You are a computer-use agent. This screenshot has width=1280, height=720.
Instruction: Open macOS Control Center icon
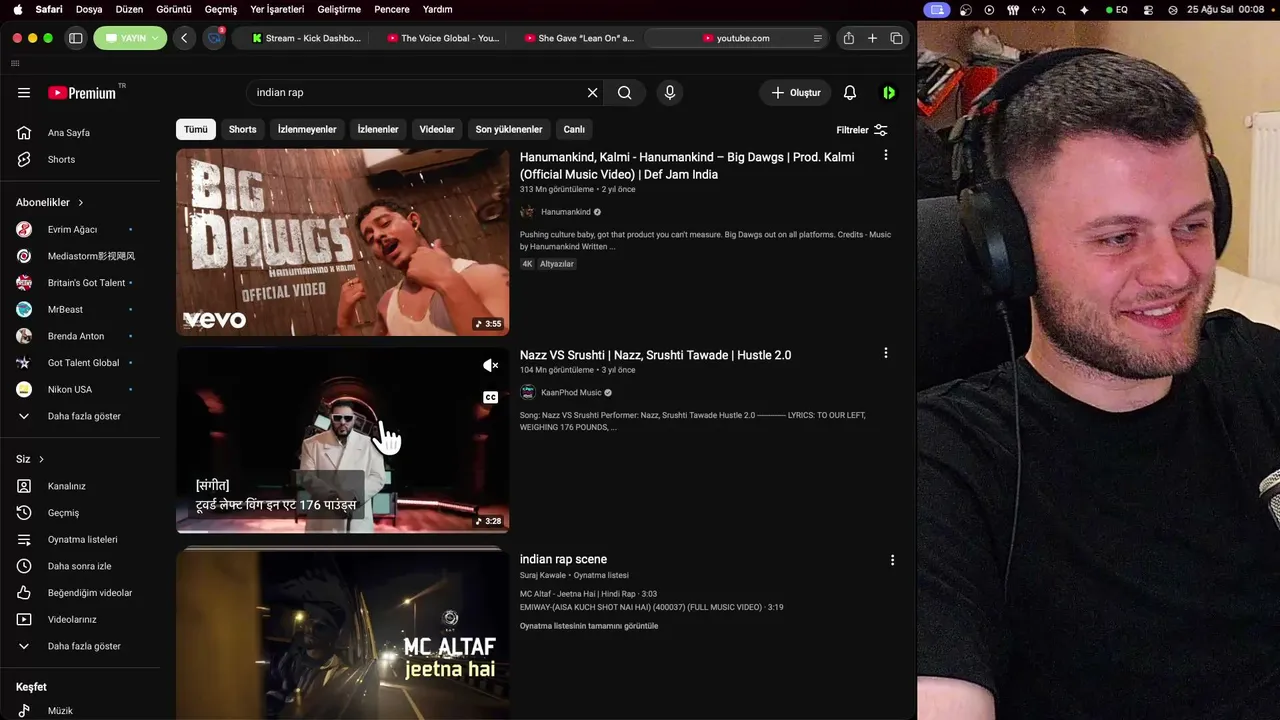click(x=1147, y=10)
